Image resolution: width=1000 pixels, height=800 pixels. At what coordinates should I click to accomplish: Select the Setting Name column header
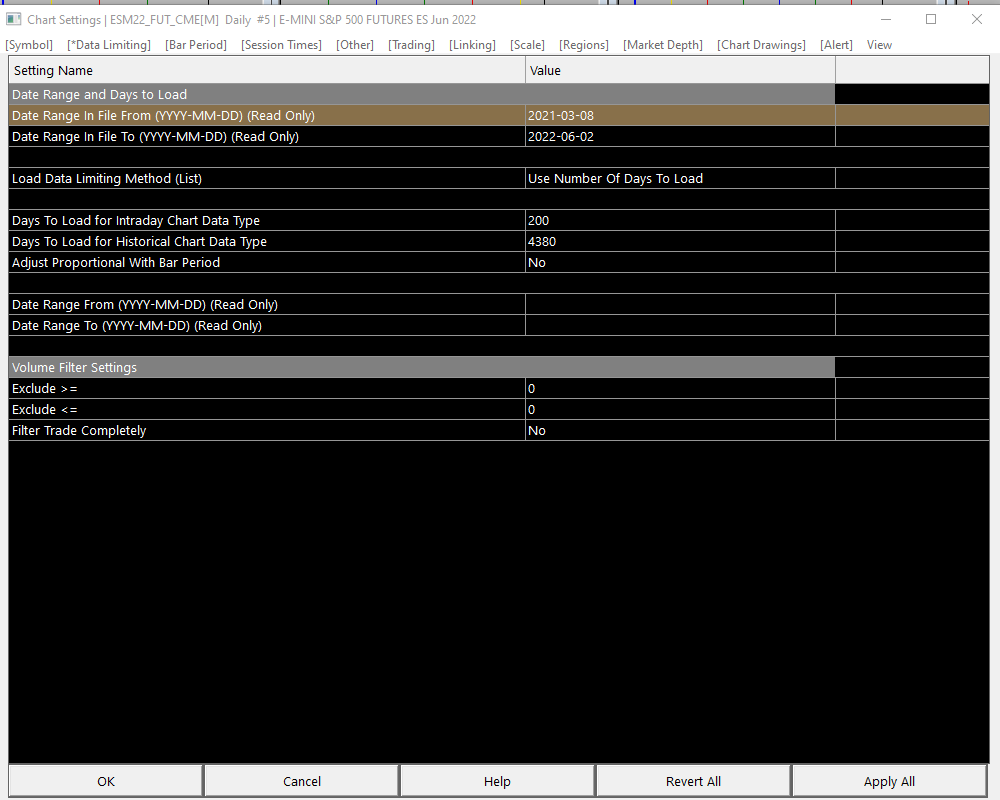click(267, 70)
